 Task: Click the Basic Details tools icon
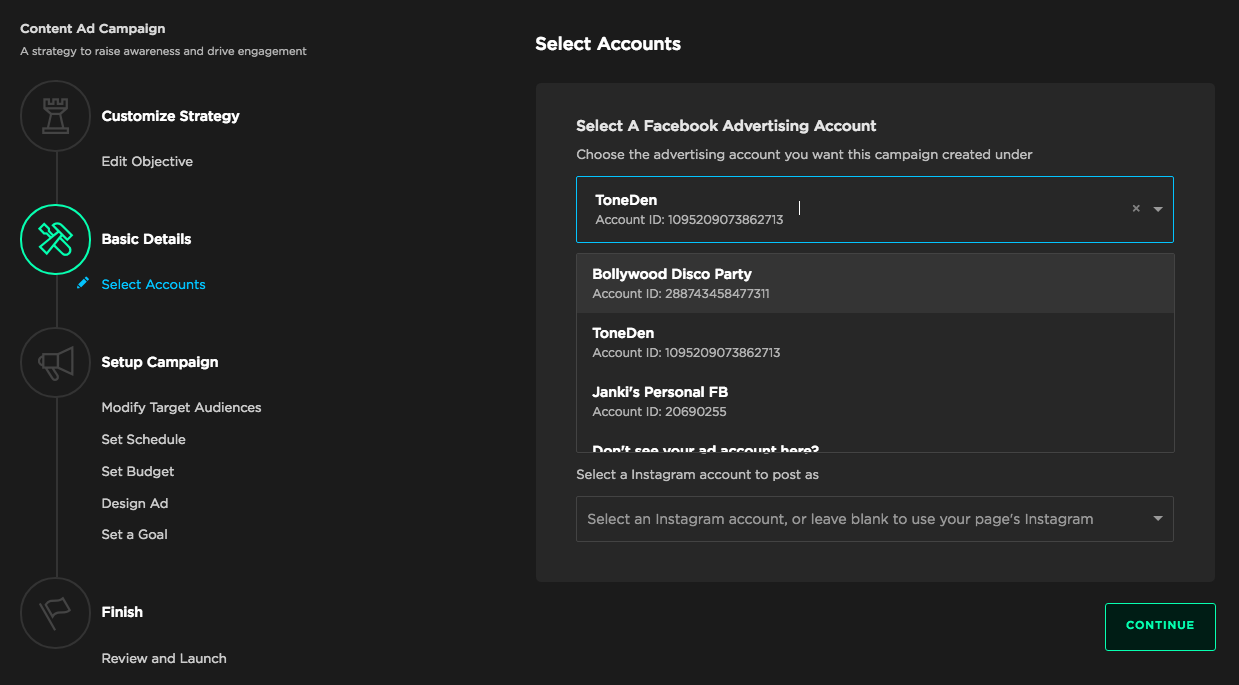click(56, 239)
